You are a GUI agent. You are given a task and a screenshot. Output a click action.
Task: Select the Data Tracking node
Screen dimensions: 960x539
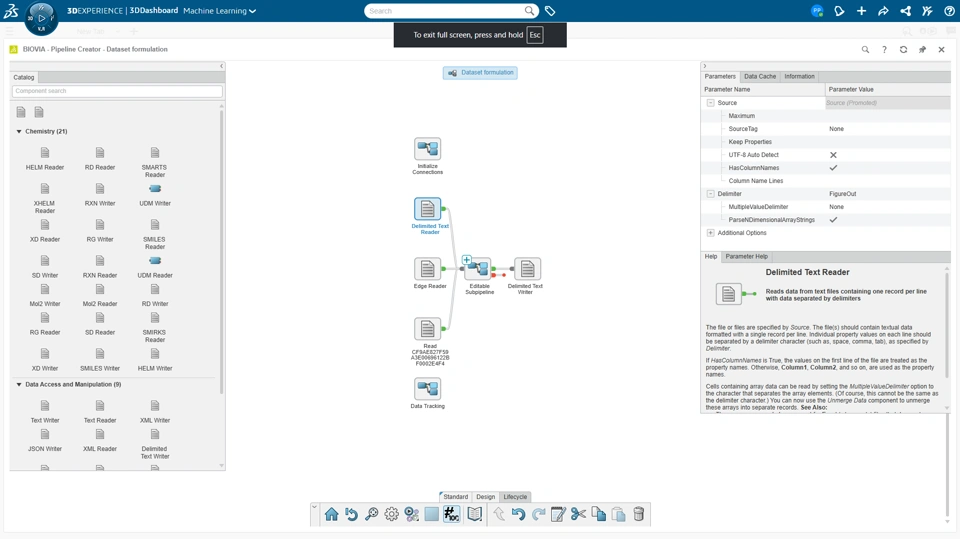coord(427,389)
